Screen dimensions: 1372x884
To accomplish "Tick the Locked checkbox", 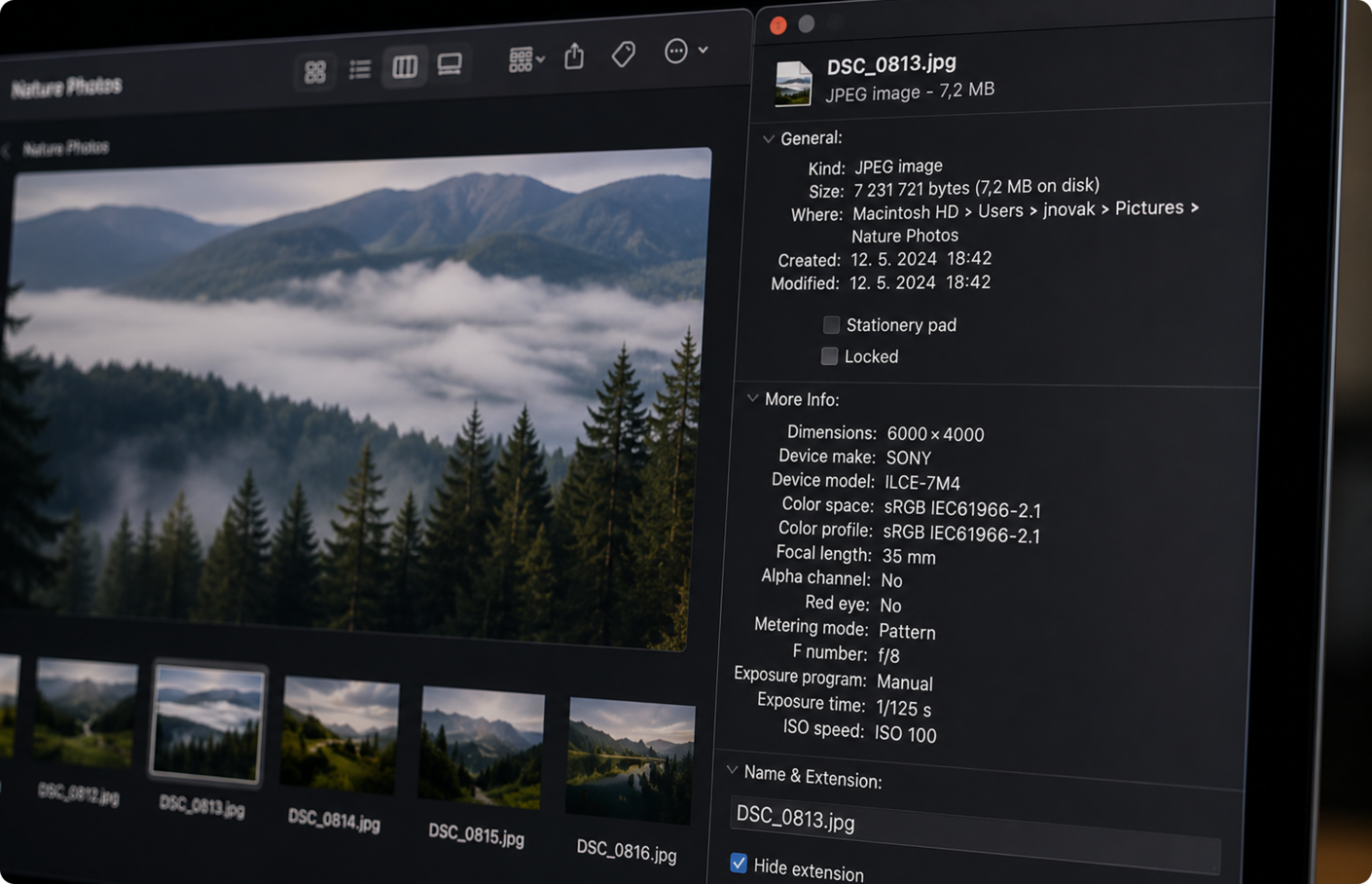I will (x=829, y=356).
